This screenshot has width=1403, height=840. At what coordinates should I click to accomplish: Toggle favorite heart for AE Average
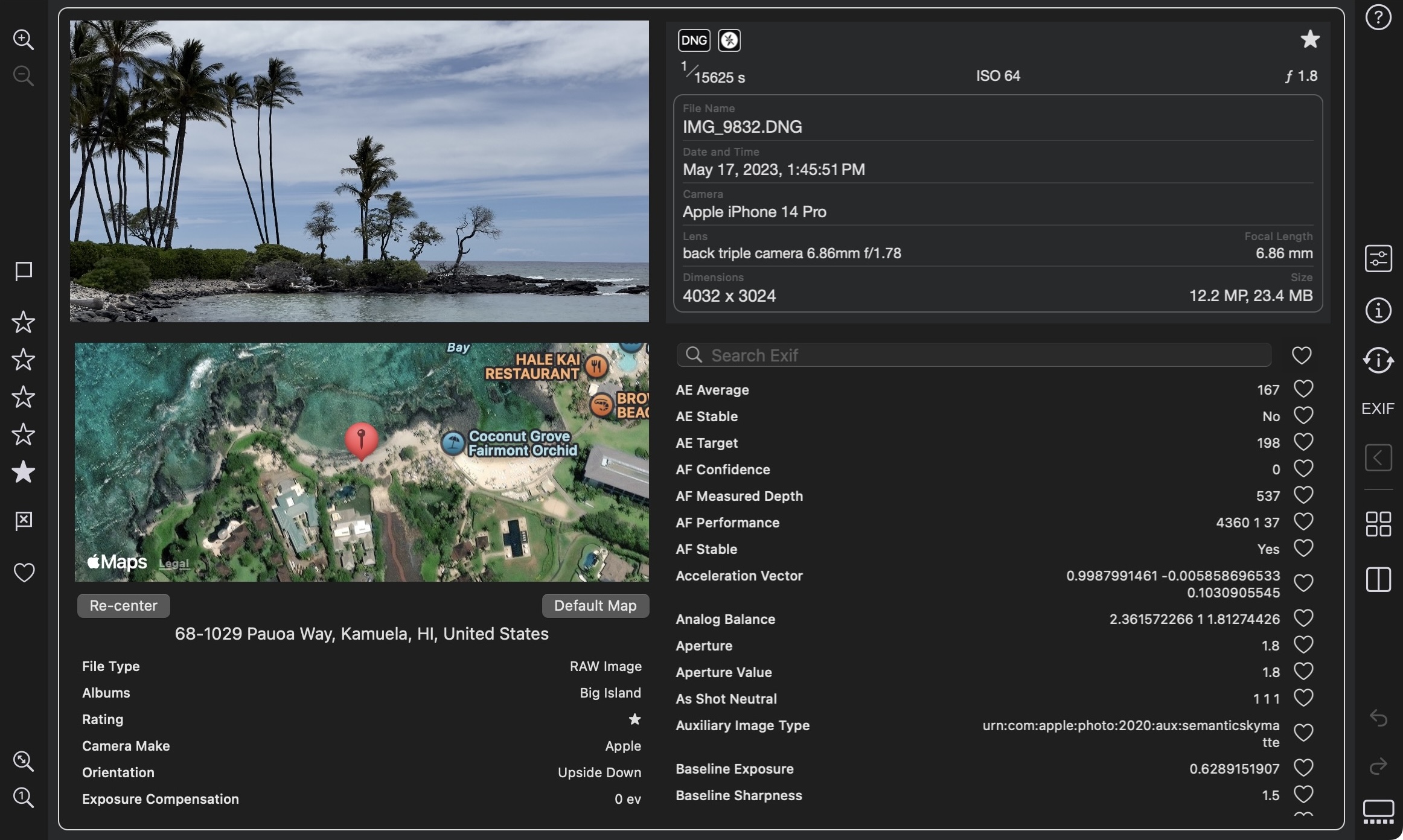click(1303, 389)
